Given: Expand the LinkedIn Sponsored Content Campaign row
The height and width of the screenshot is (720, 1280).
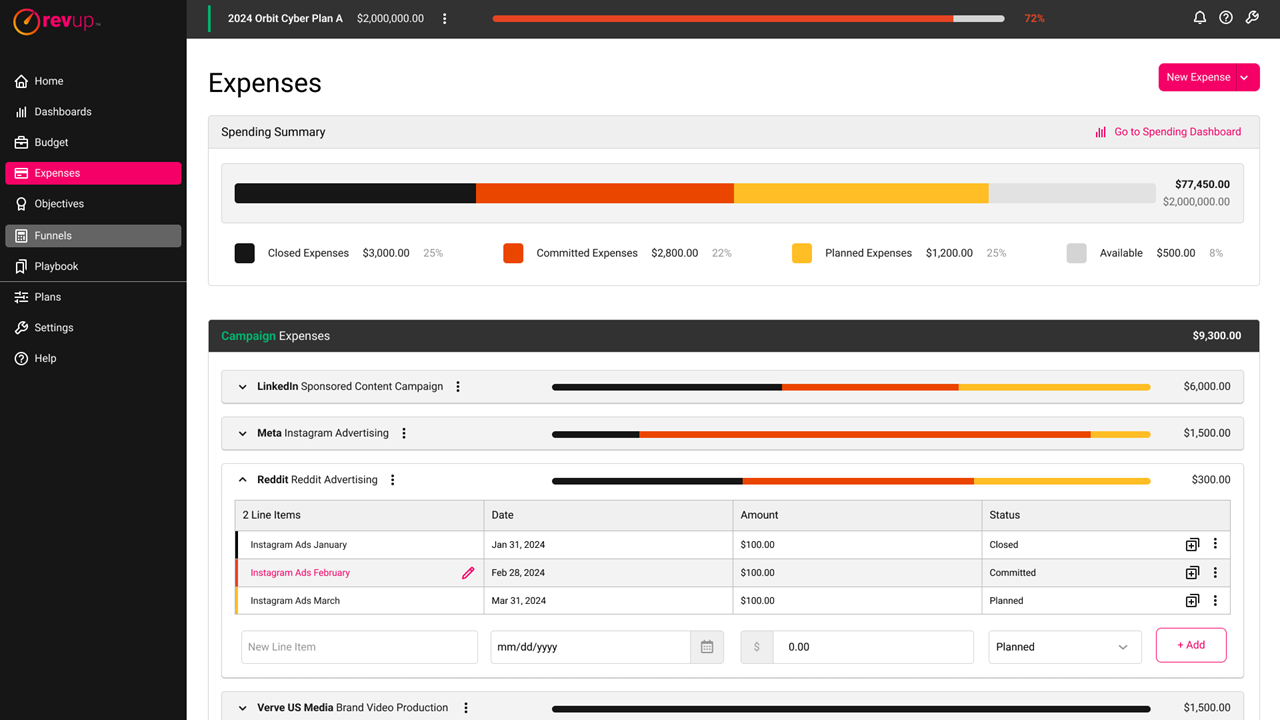Looking at the screenshot, I should 242,387.
